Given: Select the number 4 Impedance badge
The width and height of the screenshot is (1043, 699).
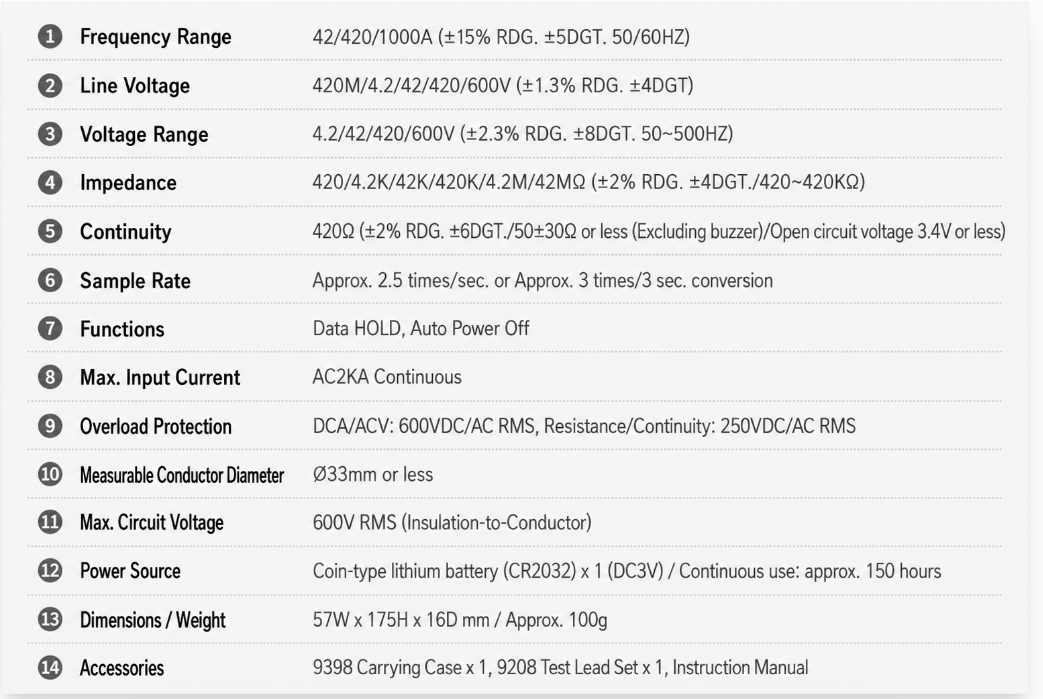Looking at the screenshot, I should point(50,182).
